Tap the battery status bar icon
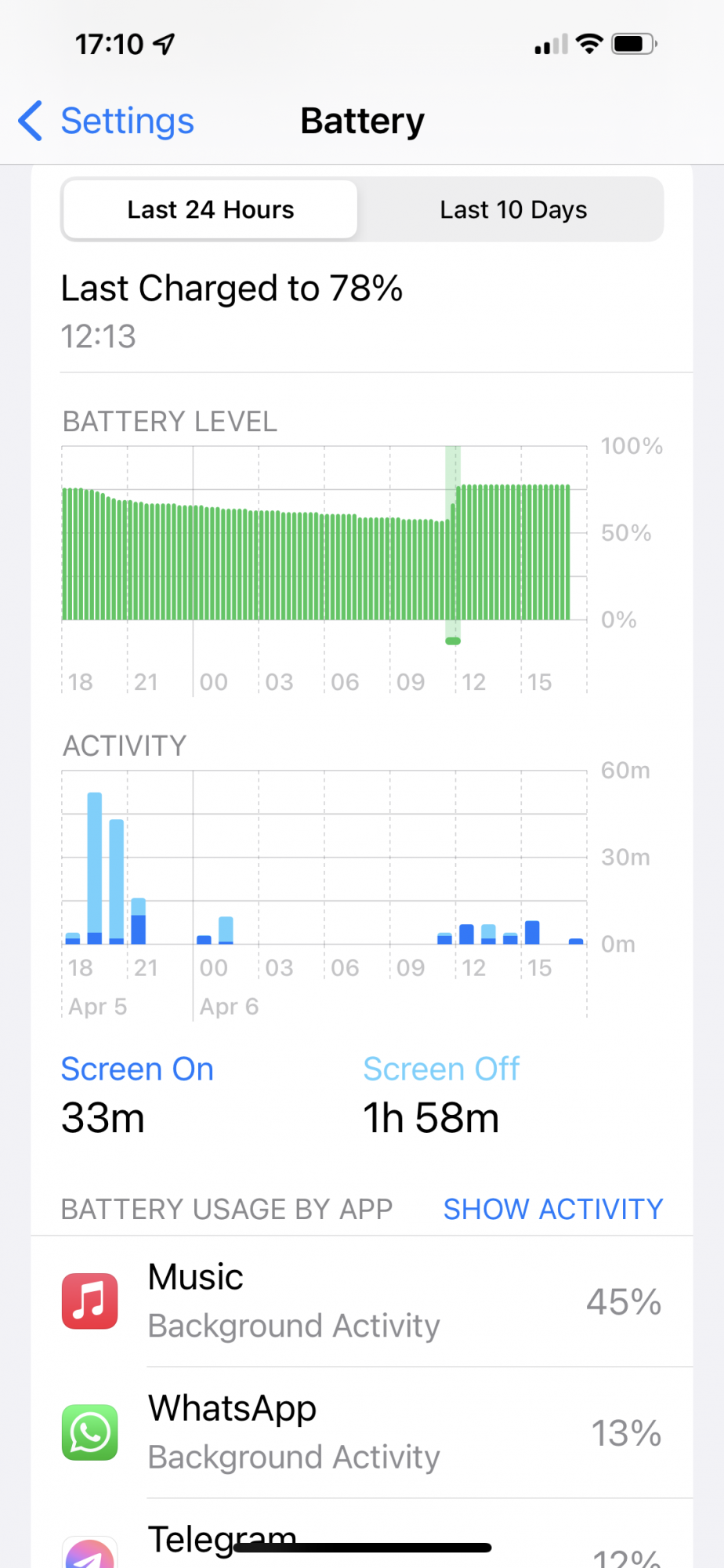The width and height of the screenshot is (724, 1568). (x=635, y=44)
